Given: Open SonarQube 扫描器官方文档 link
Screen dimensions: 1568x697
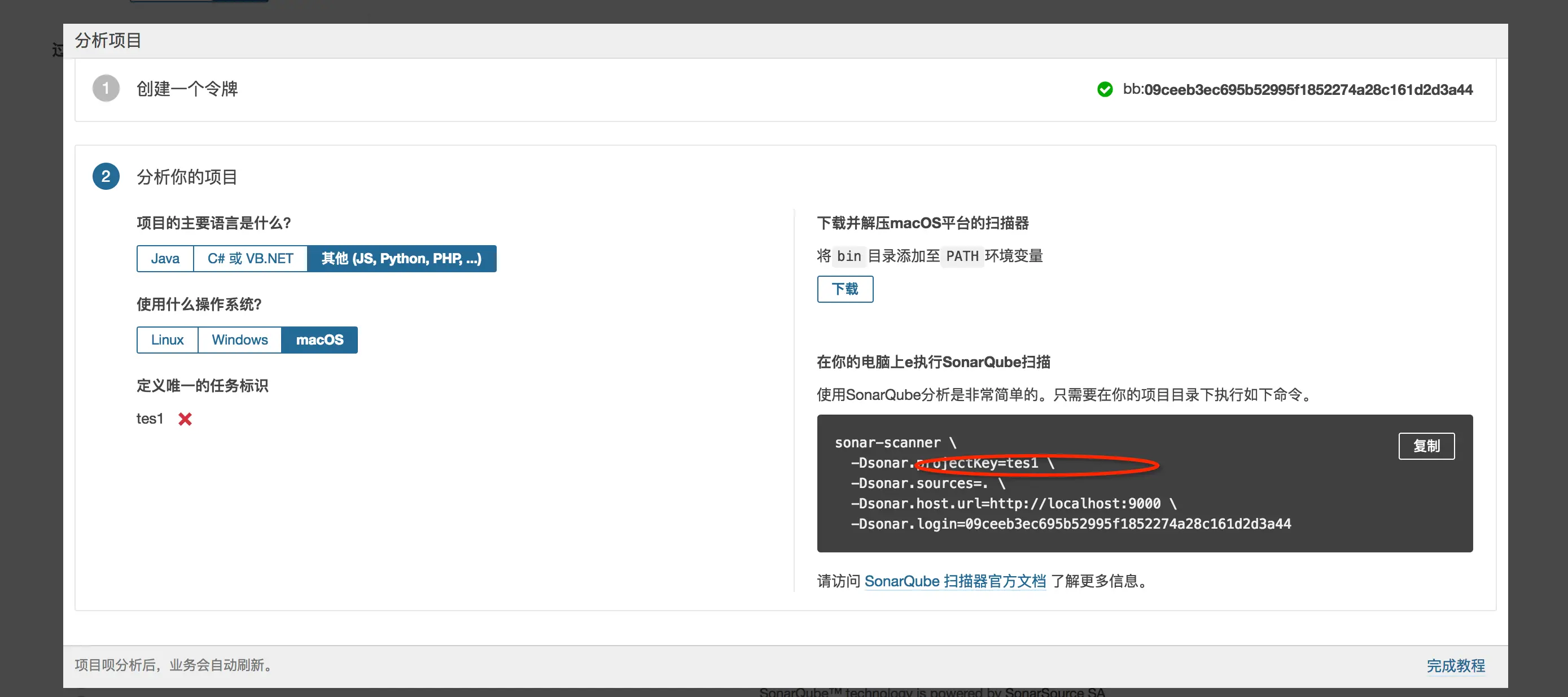Looking at the screenshot, I should click(x=954, y=581).
